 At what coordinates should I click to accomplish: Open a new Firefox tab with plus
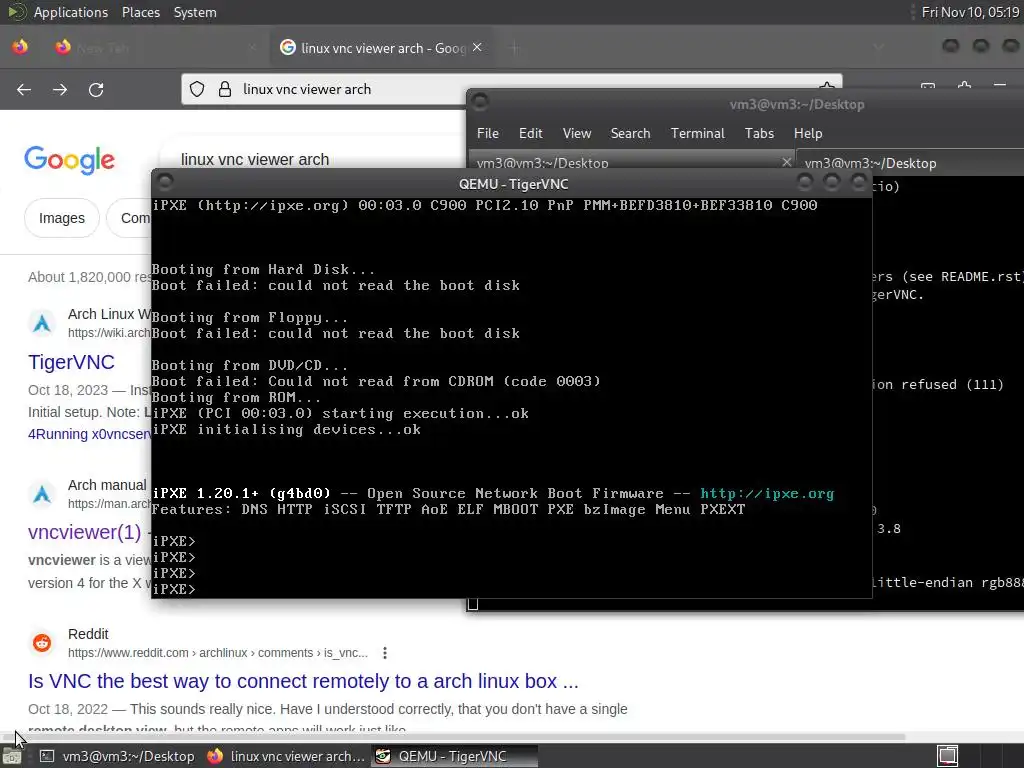coord(515,48)
